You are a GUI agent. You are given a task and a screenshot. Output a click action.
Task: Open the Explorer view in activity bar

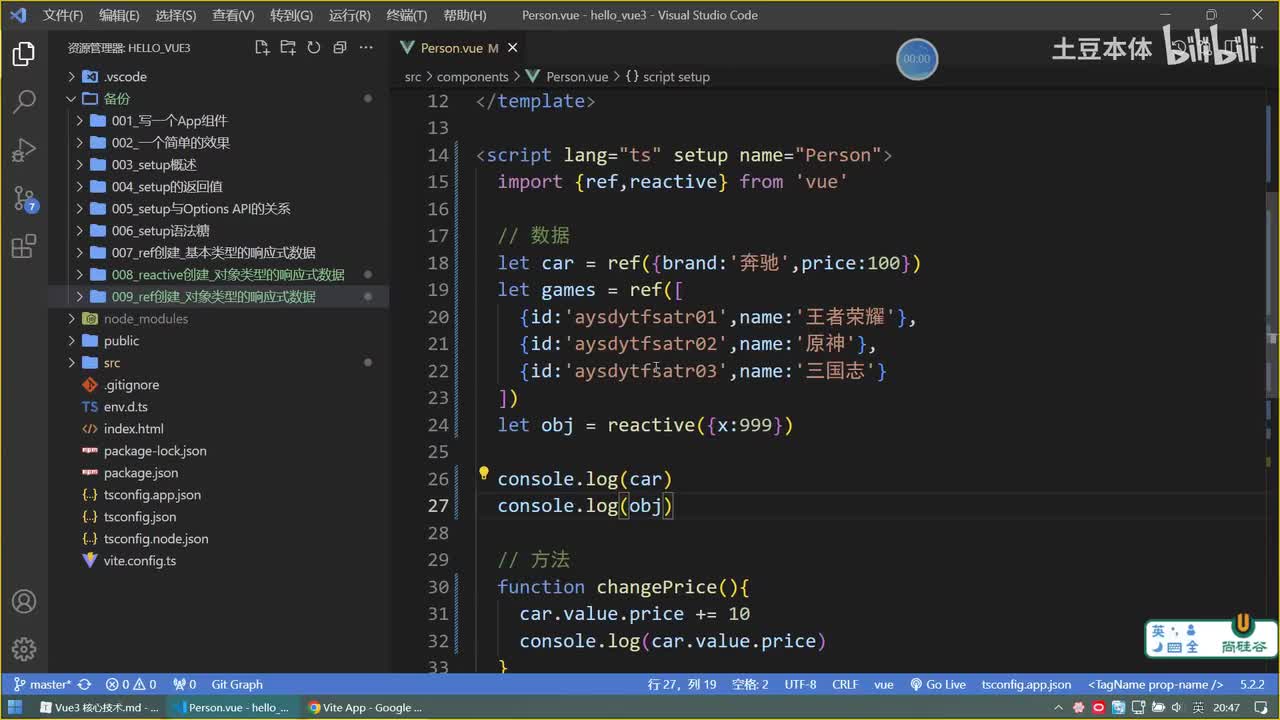(24, 55)
